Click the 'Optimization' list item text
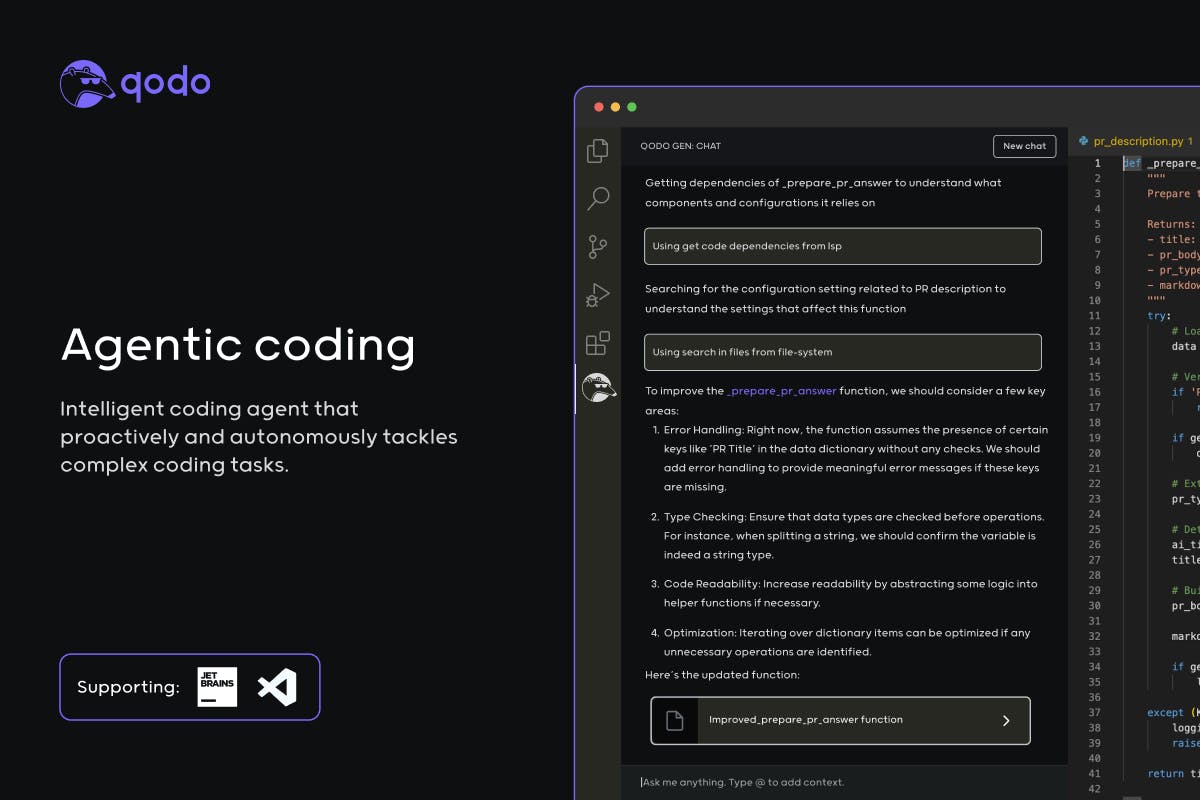Image resolution: width=1200 pixels, height=800 pixels. (x=846, y=642)
